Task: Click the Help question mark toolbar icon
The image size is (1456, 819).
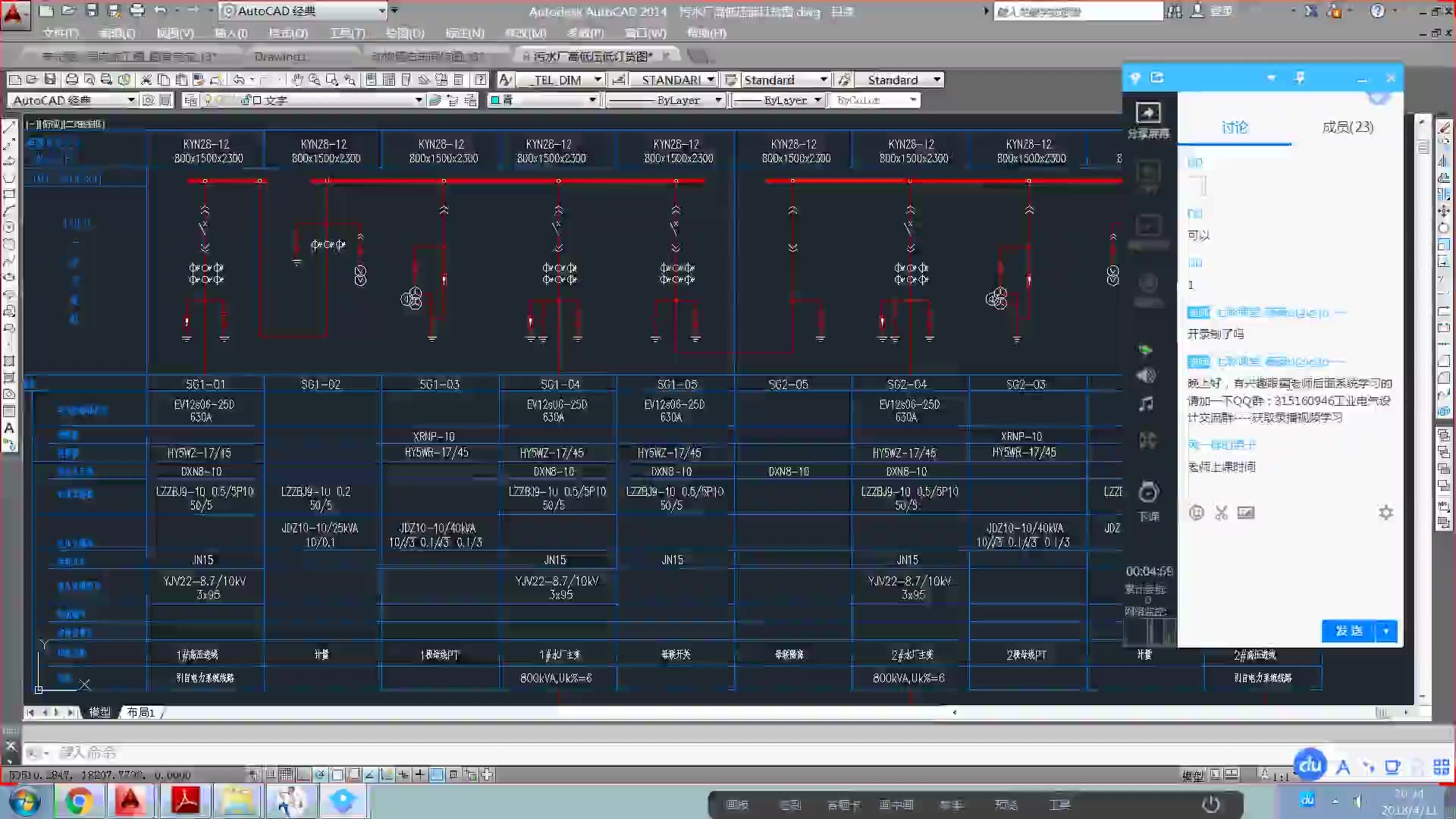Action: click(x=480, y=80)
